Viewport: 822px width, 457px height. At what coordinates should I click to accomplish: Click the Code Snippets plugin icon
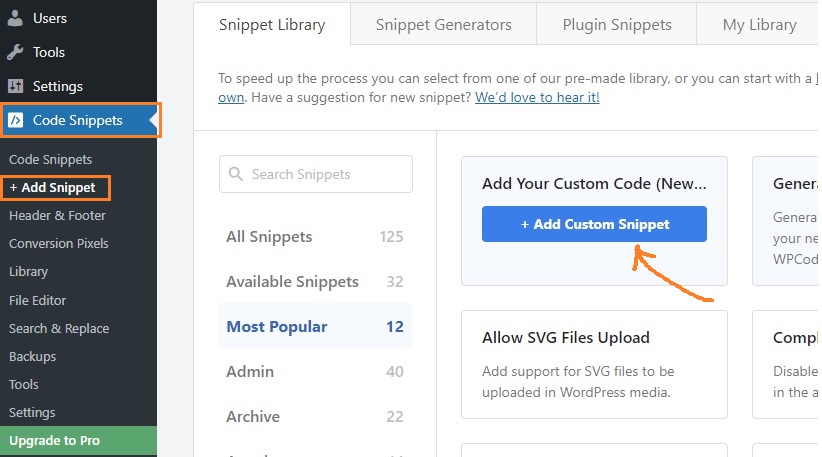(x=15, y=120)
